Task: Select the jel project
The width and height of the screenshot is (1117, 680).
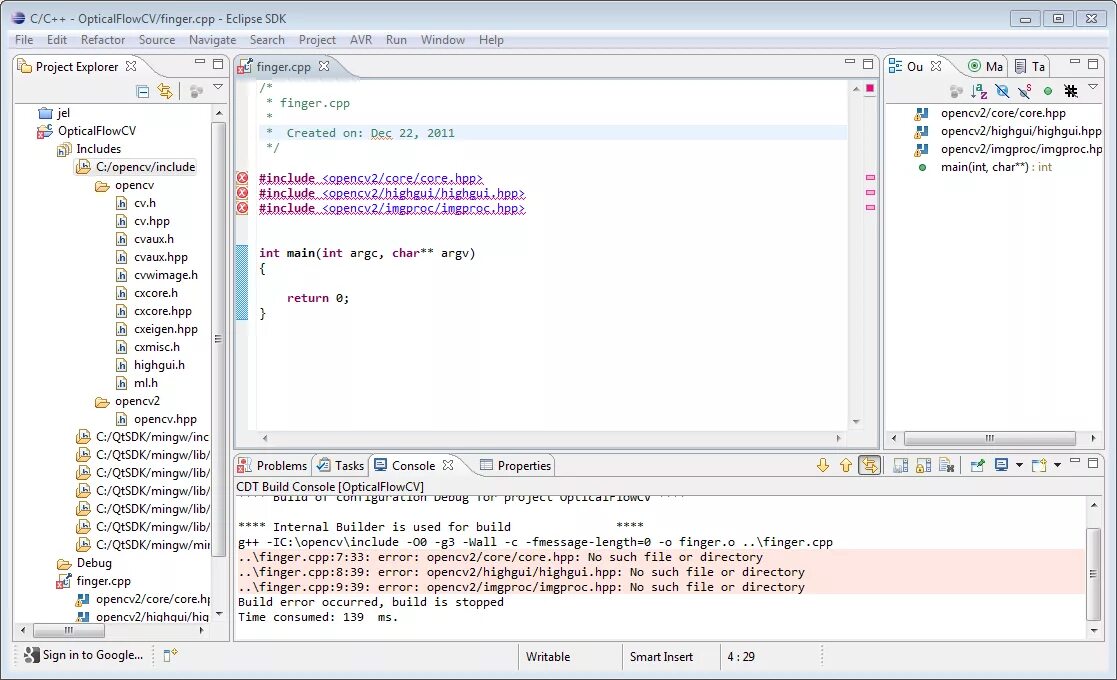Action: tap(55, 113)
